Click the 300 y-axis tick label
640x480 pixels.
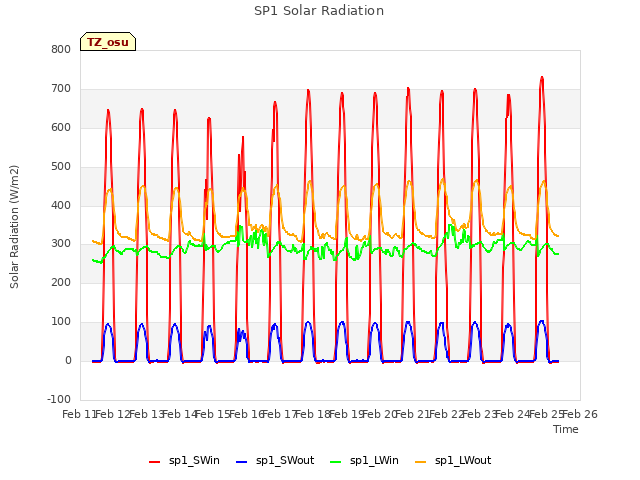[61, 244]
